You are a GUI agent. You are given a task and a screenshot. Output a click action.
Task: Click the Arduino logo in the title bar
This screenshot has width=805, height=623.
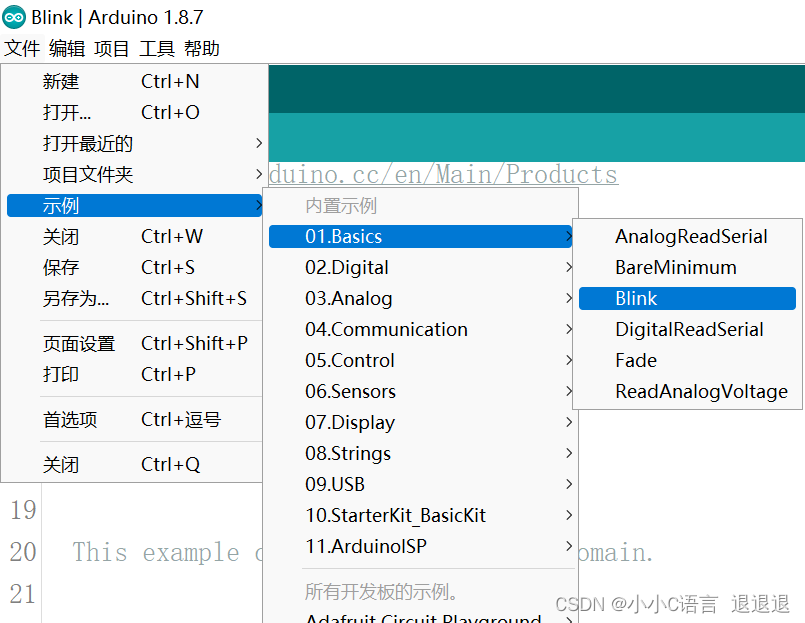coord(15,17)
